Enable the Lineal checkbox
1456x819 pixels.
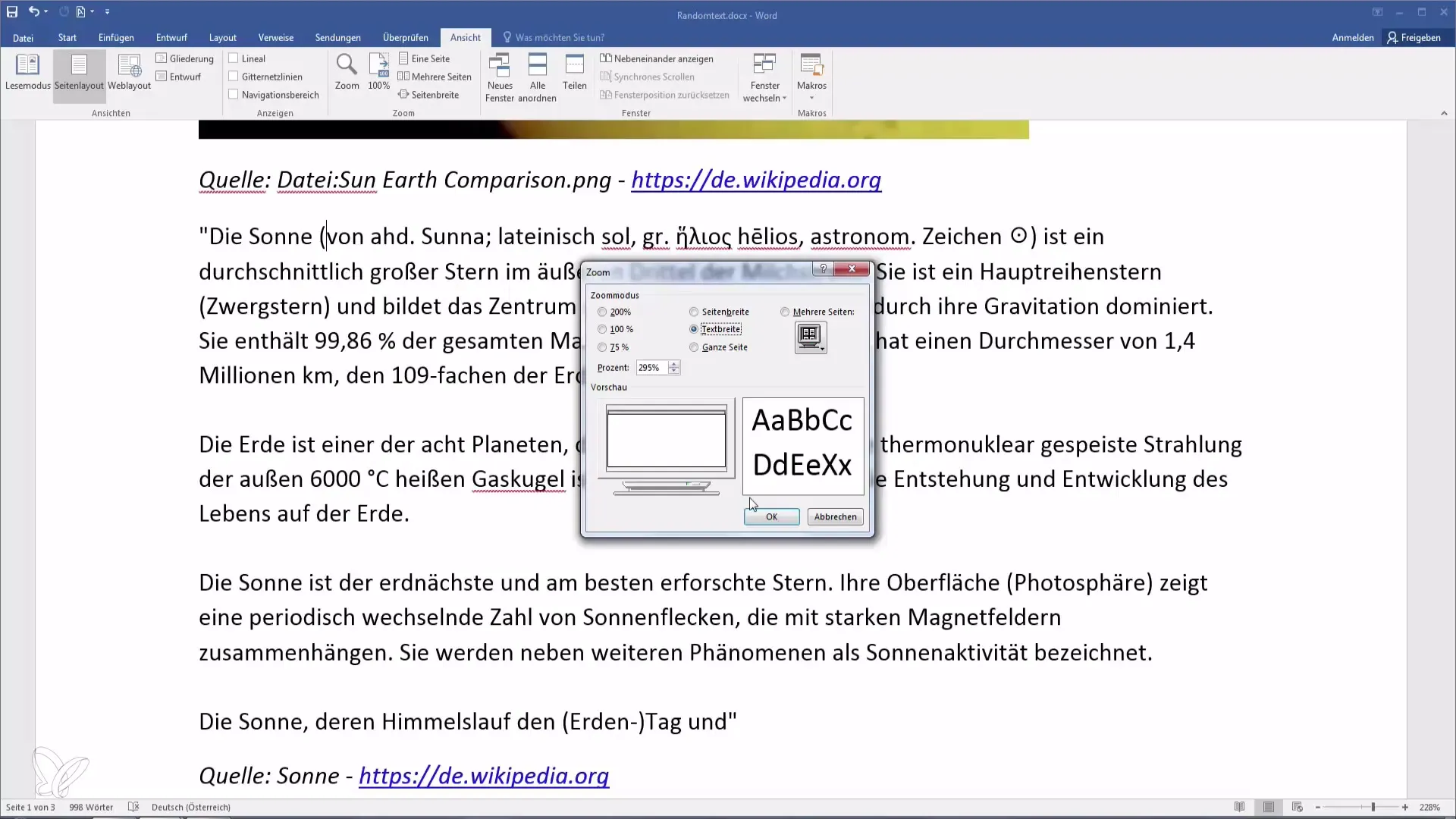click(x=234, y=58)
